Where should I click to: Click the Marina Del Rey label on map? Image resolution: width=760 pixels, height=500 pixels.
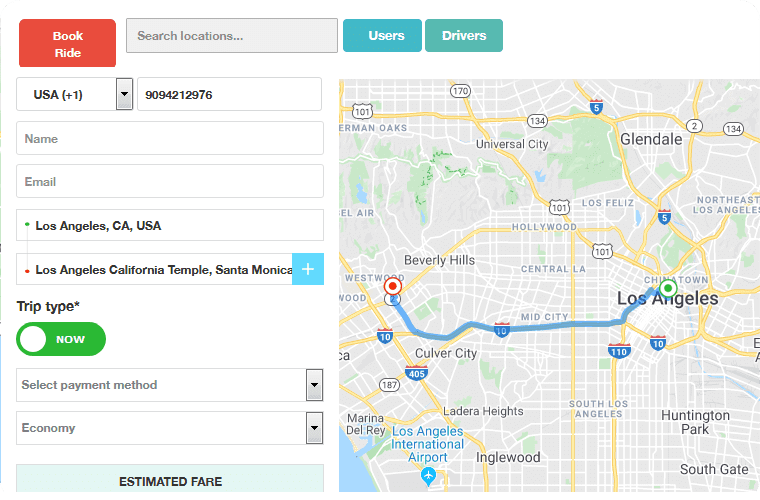pyautogui.click(x=365, y=424)
